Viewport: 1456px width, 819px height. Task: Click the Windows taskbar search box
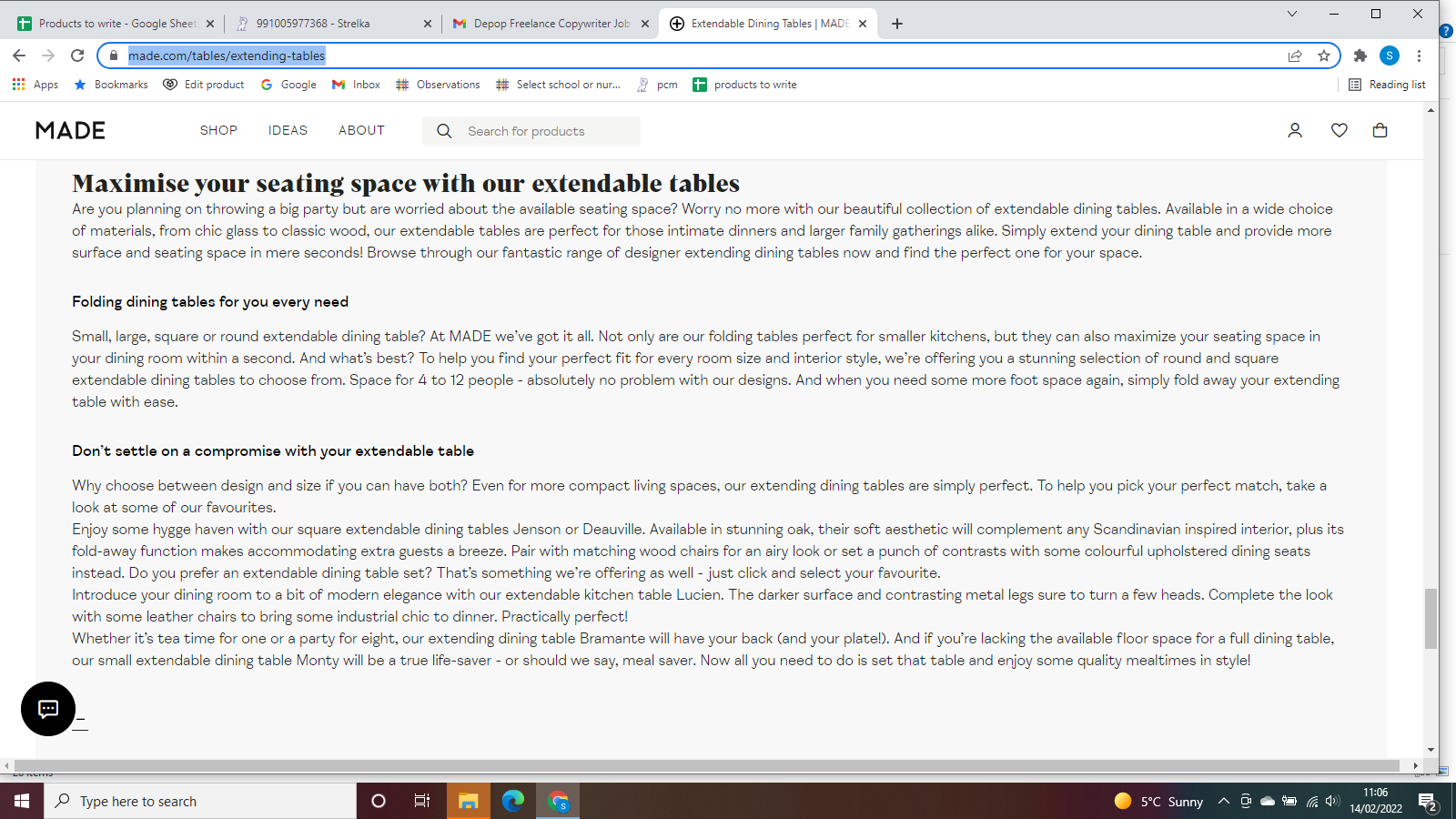[x=200, y=801]
